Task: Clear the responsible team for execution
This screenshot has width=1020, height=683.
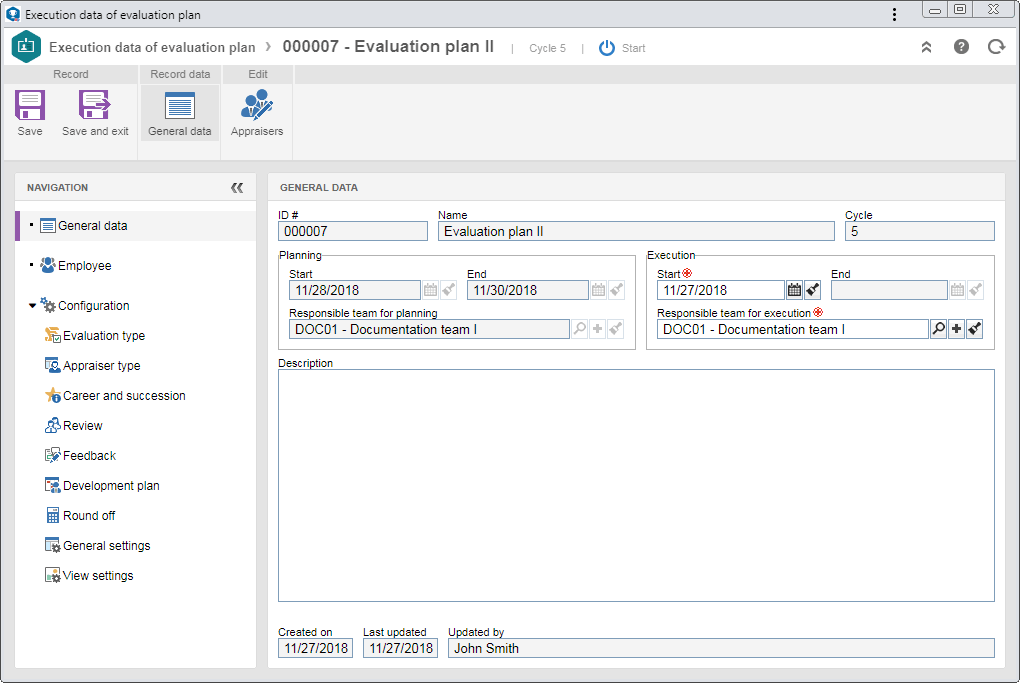Action: tap(974, 329)
